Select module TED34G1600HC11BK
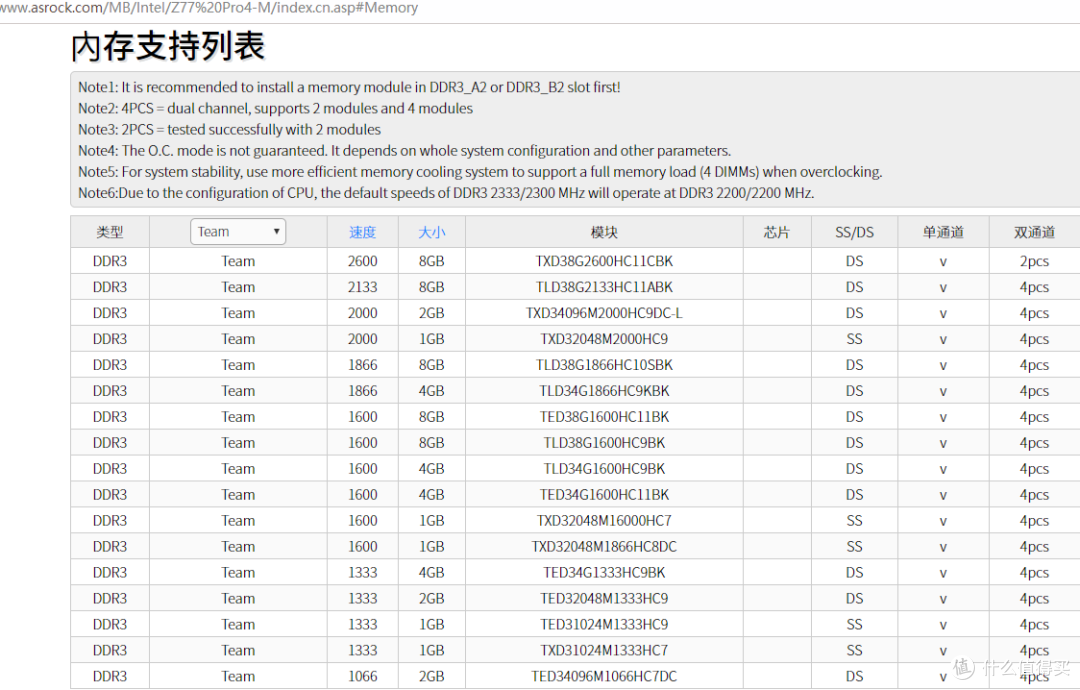Image resolution: width=1080 pixels, height=690 pixels. coord(604,494)
